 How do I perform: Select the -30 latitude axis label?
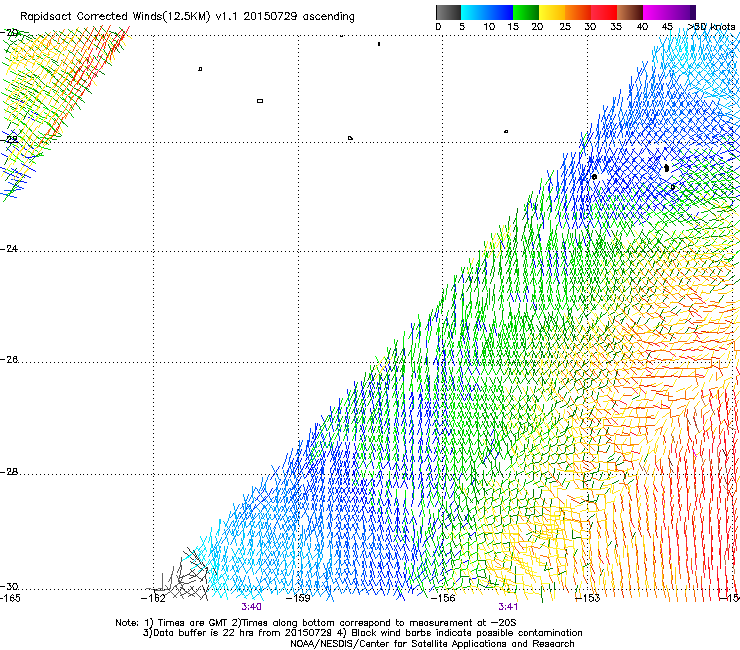coord(9,586)
